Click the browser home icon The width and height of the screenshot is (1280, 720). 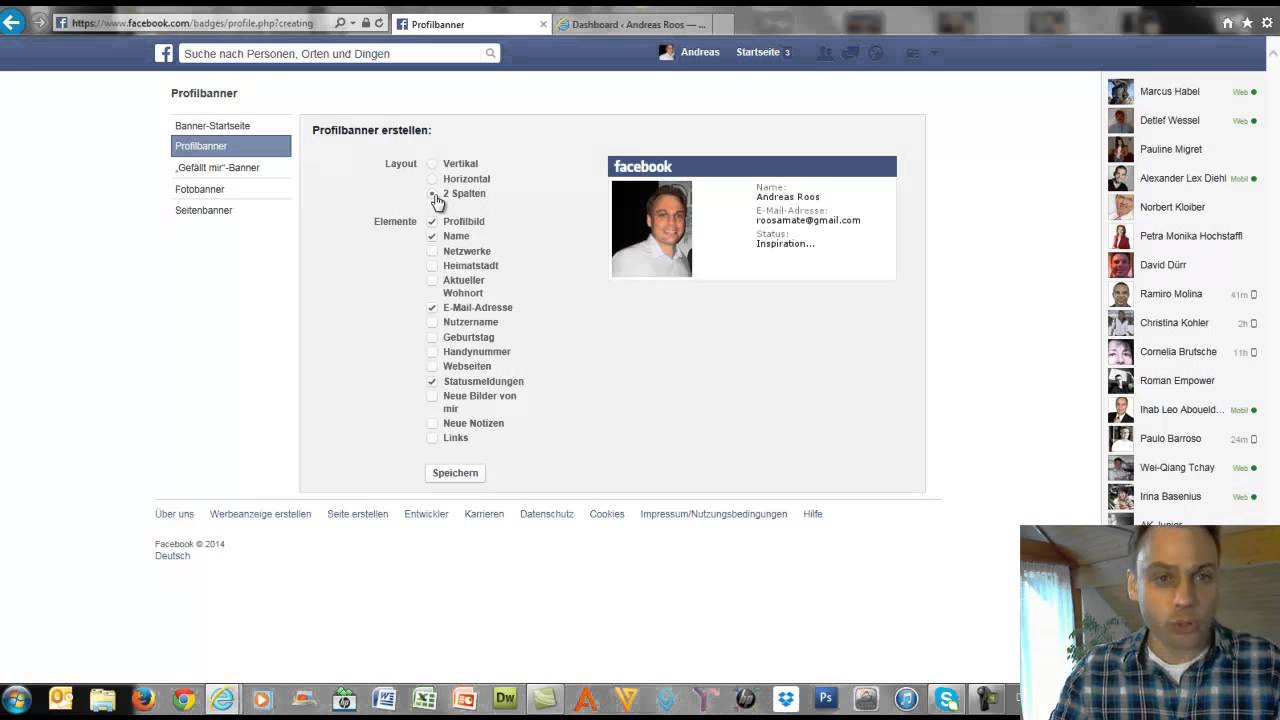1227,23
